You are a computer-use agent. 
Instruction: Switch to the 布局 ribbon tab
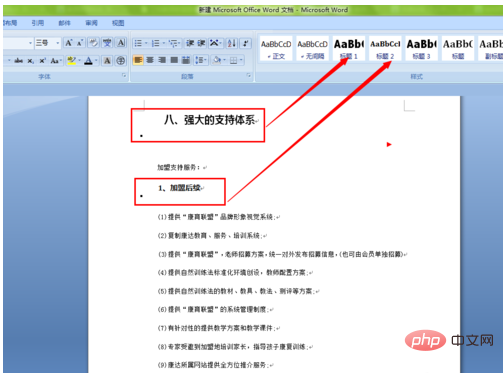pos(10,23)
